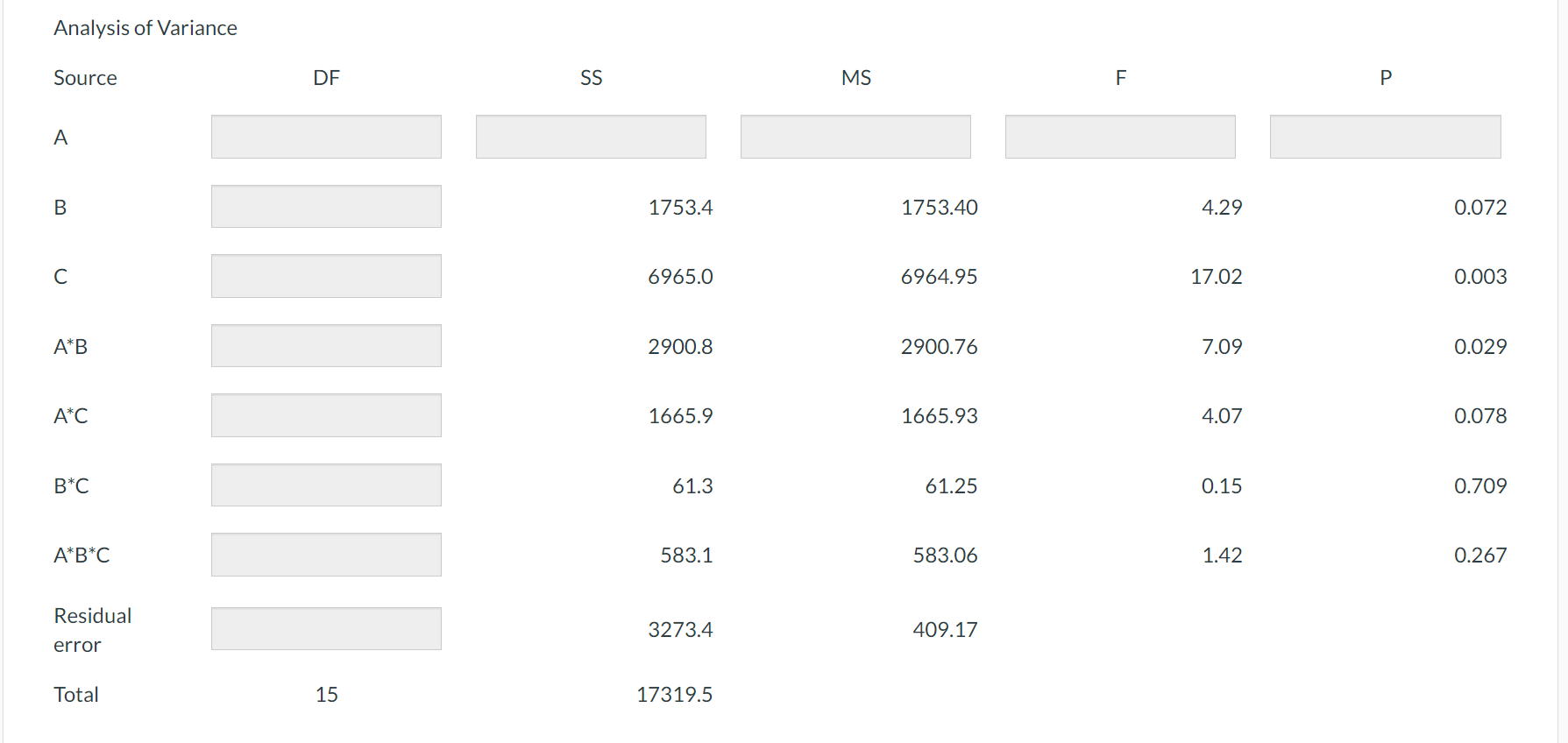The height and width of the screenshot is (743, 1568).
Task: Click the Total row label
Action: pyautogui.click(x=76, y=694)
